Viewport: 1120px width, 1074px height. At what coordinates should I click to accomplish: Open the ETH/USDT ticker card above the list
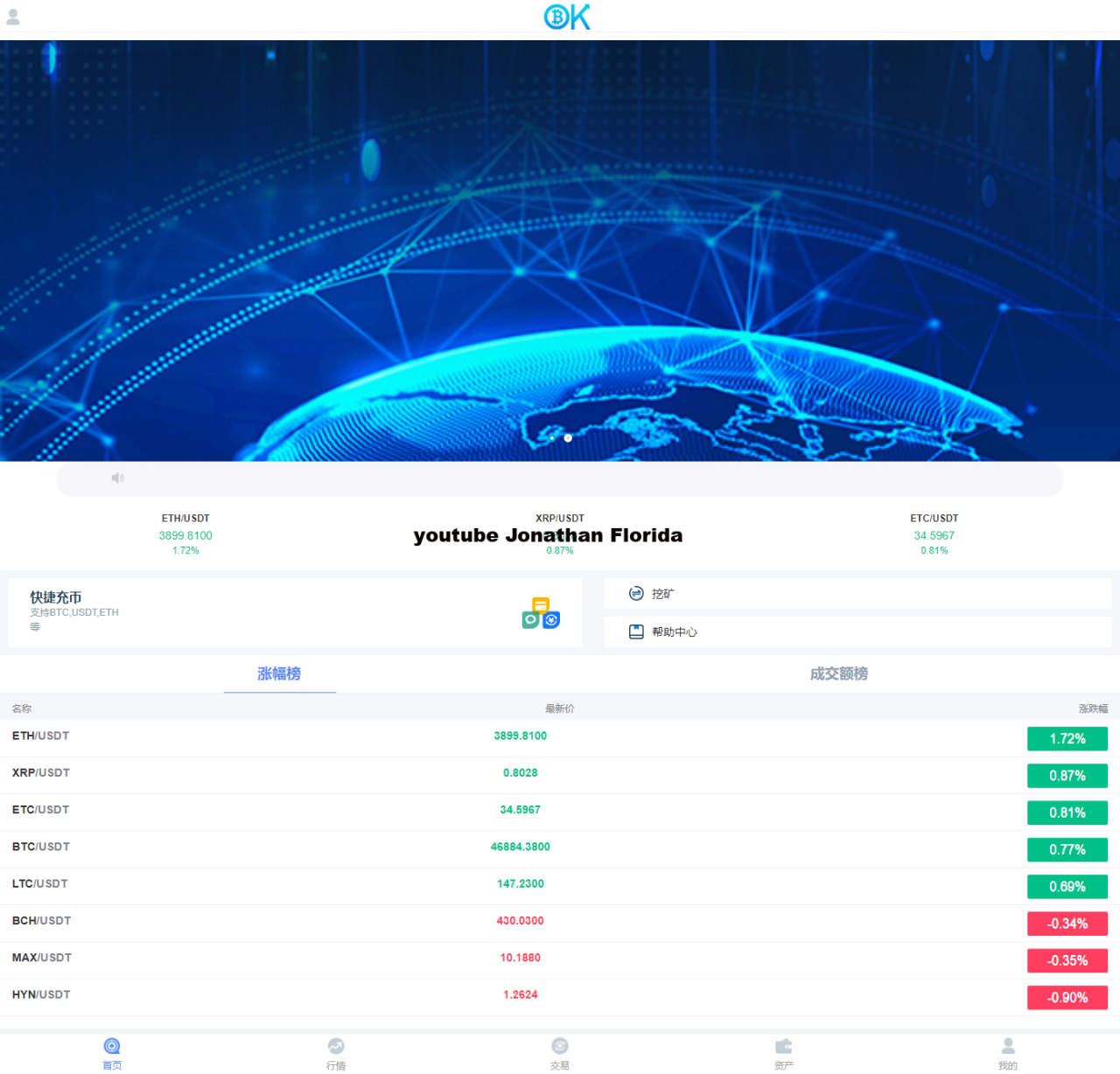[185, 534]
